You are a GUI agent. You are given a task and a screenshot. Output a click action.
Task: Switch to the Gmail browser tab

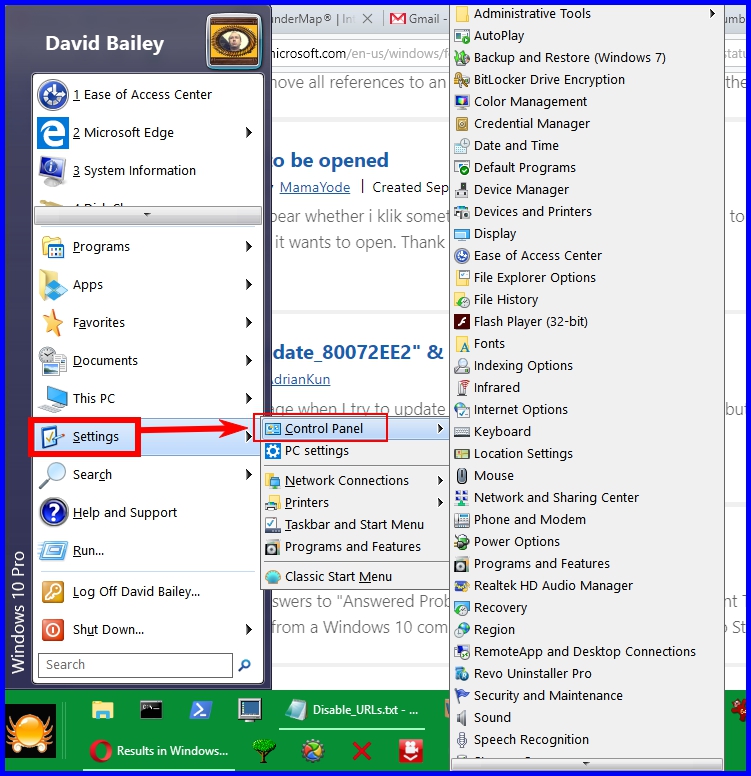tap(419, 19)
